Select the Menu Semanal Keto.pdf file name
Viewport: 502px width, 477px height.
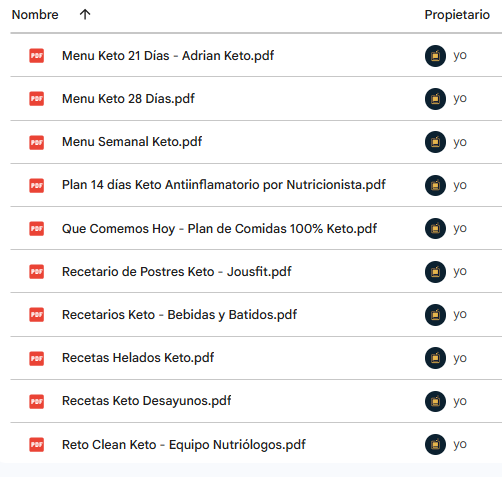pyautogui.click(x=132, y=142)
